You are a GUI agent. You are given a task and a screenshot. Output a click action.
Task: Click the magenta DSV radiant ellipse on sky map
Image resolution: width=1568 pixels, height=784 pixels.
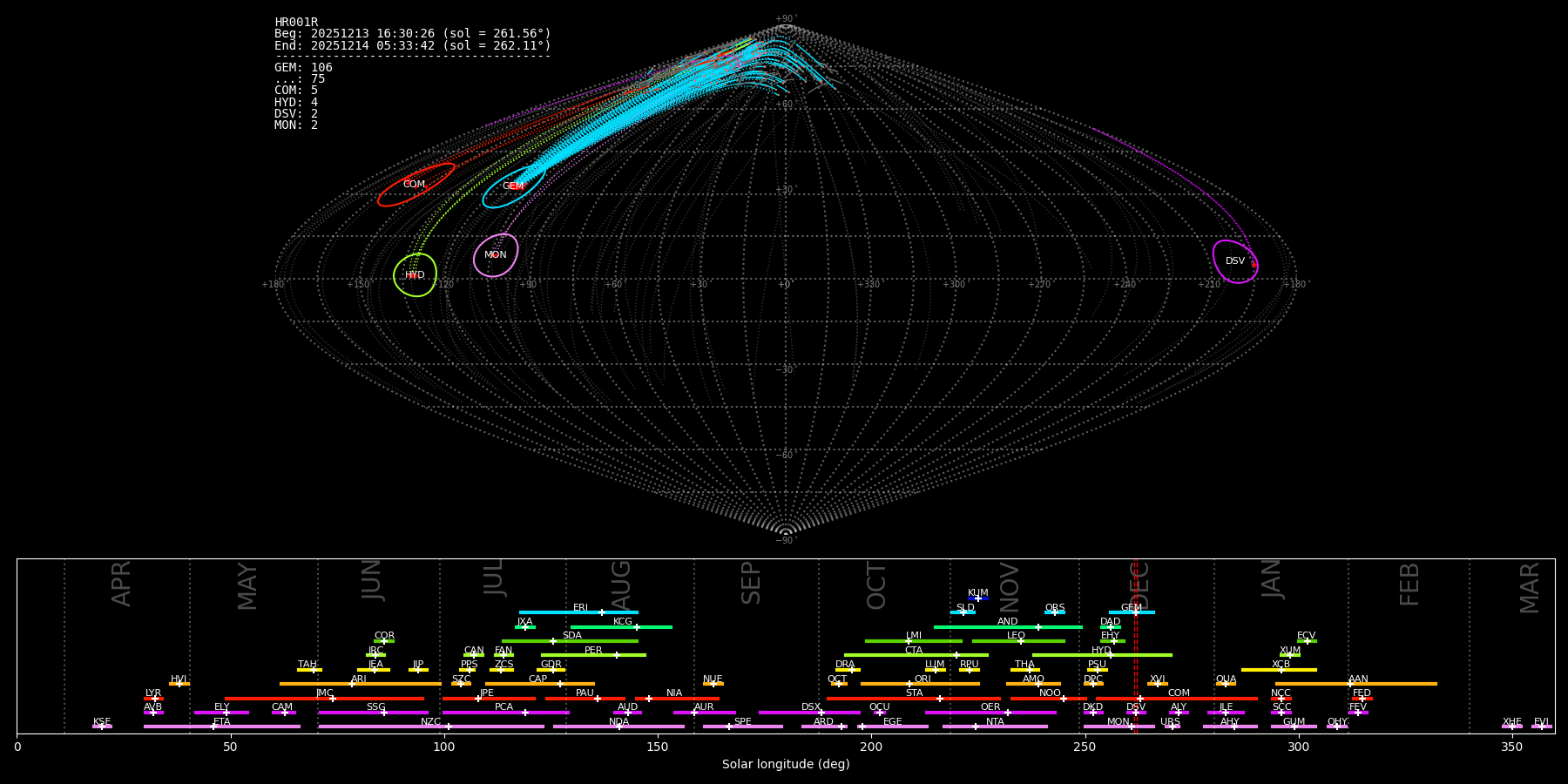coord(1235,261)
